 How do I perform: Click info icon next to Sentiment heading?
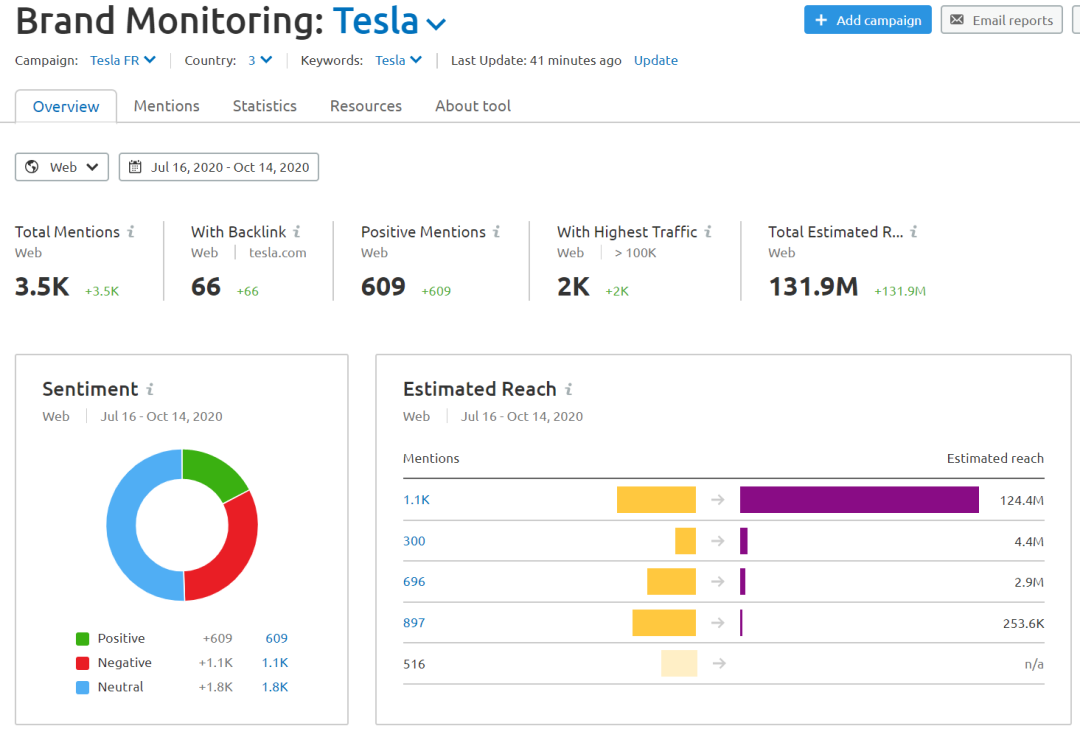(150, 390)
